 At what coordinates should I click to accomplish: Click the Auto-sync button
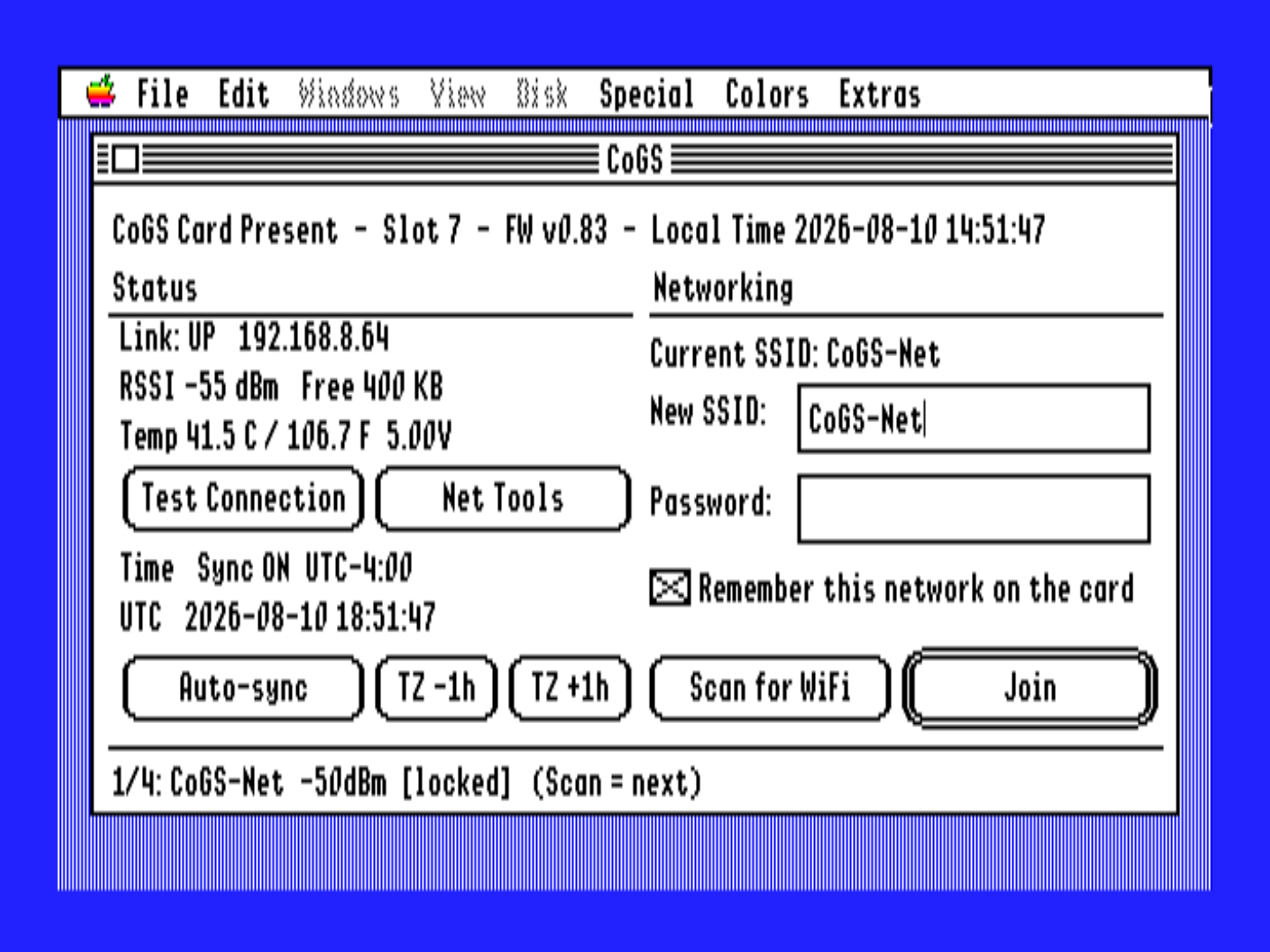pos(243,688)
